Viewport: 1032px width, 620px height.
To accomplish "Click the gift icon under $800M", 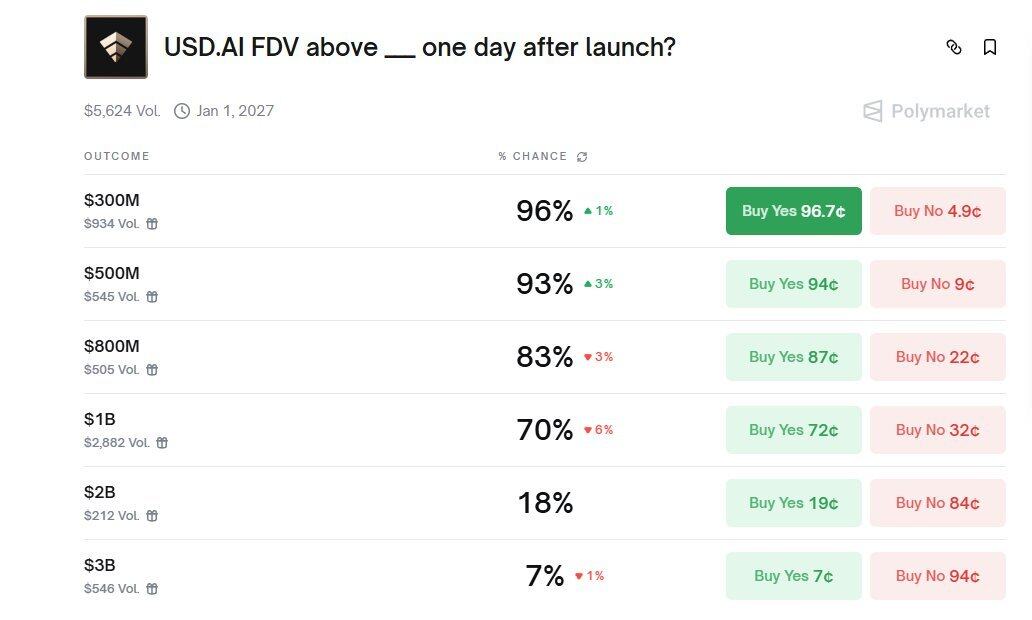I will tap(152, 370).
